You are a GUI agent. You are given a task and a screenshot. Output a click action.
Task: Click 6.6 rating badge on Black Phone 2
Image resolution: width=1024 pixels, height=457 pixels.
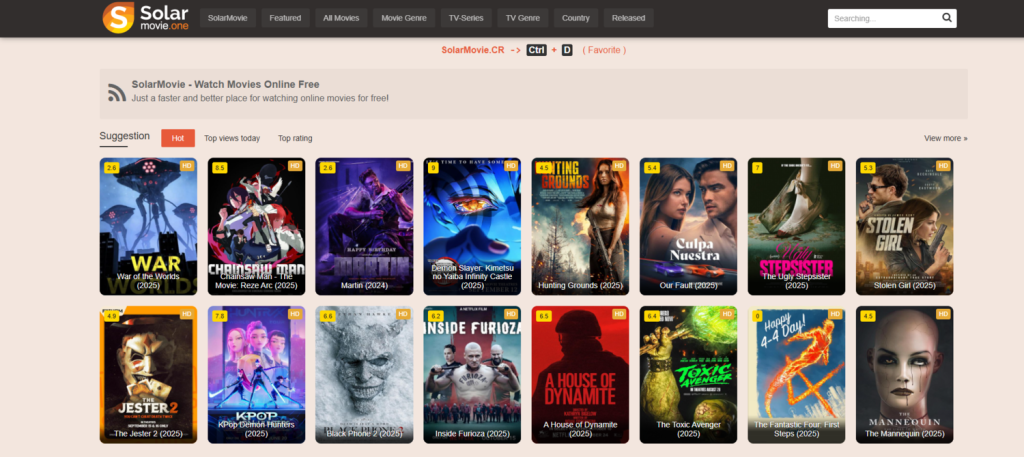(328, 317)
